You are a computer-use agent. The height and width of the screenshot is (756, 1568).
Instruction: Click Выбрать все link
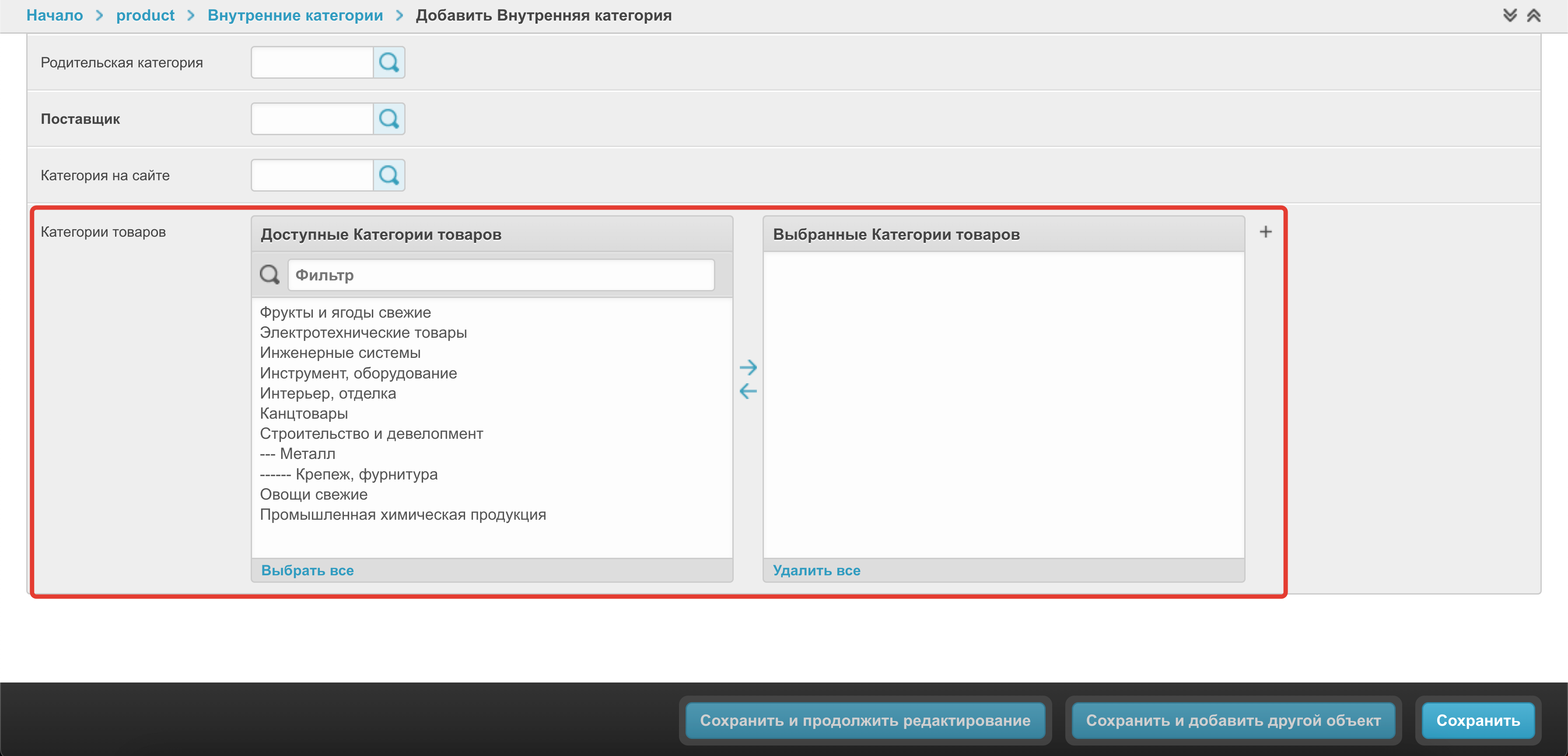308,570
